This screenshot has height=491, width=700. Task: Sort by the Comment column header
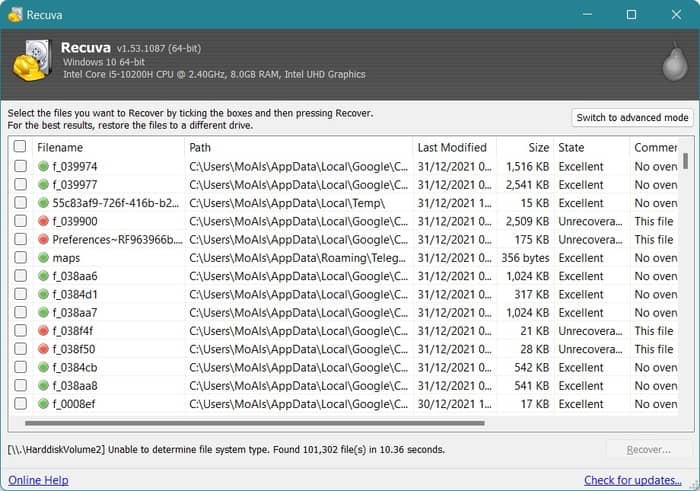[654, 147]
